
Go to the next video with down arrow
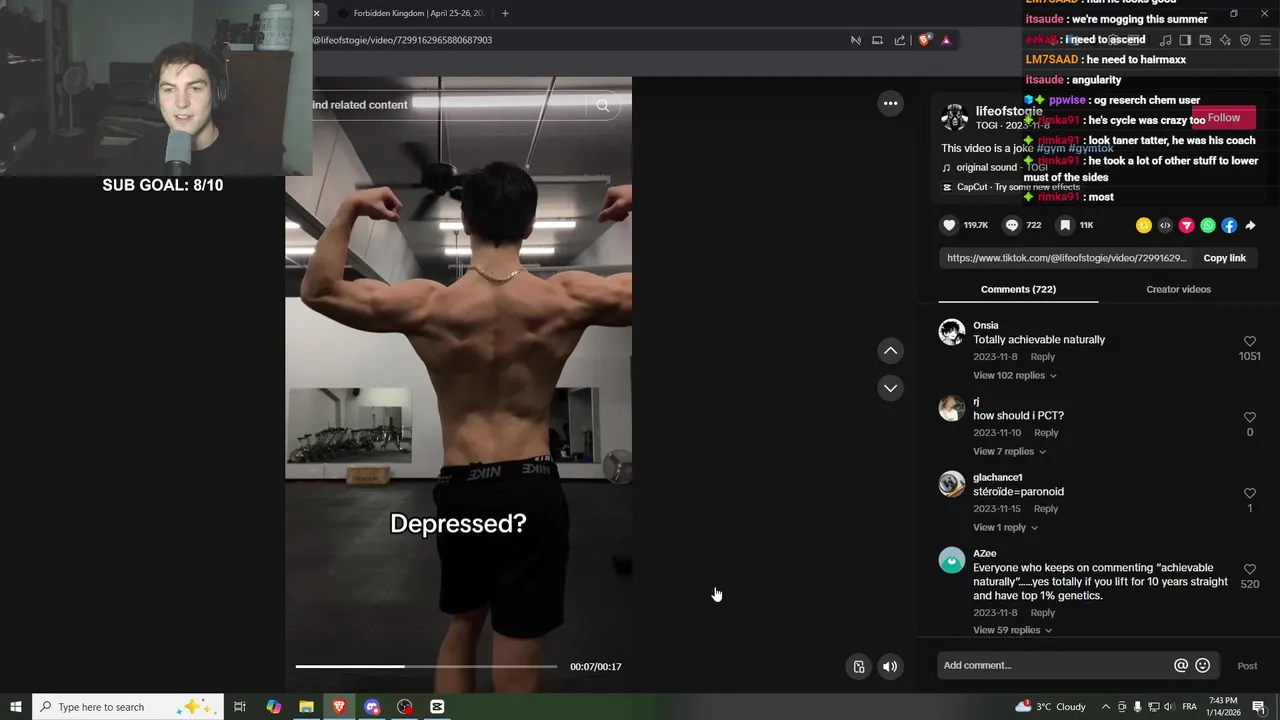(890, 388)
